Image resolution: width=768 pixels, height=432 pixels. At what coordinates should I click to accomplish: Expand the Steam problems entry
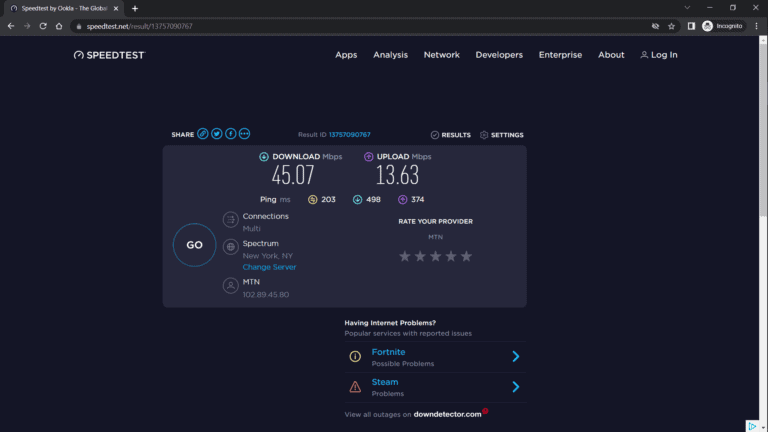pyautogui.click(x=515, y=387)
